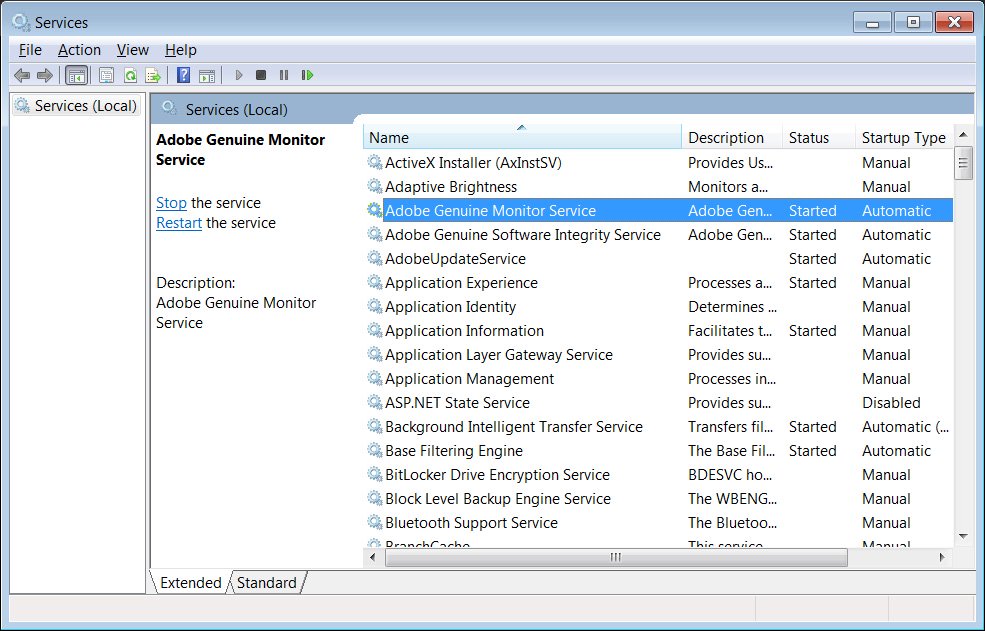
Task: Click the horizontal scrollbar thumb
Action: [616, 557]
